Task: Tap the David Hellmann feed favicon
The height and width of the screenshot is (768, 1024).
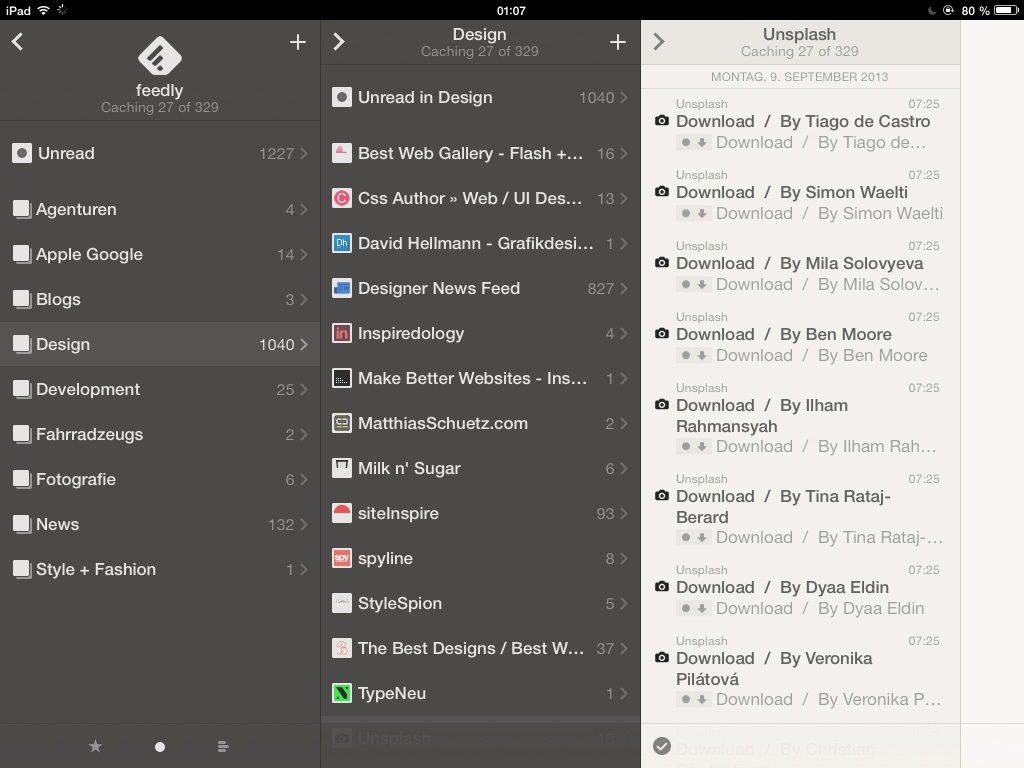Action: pyautogui.click(x=342, y=243)
